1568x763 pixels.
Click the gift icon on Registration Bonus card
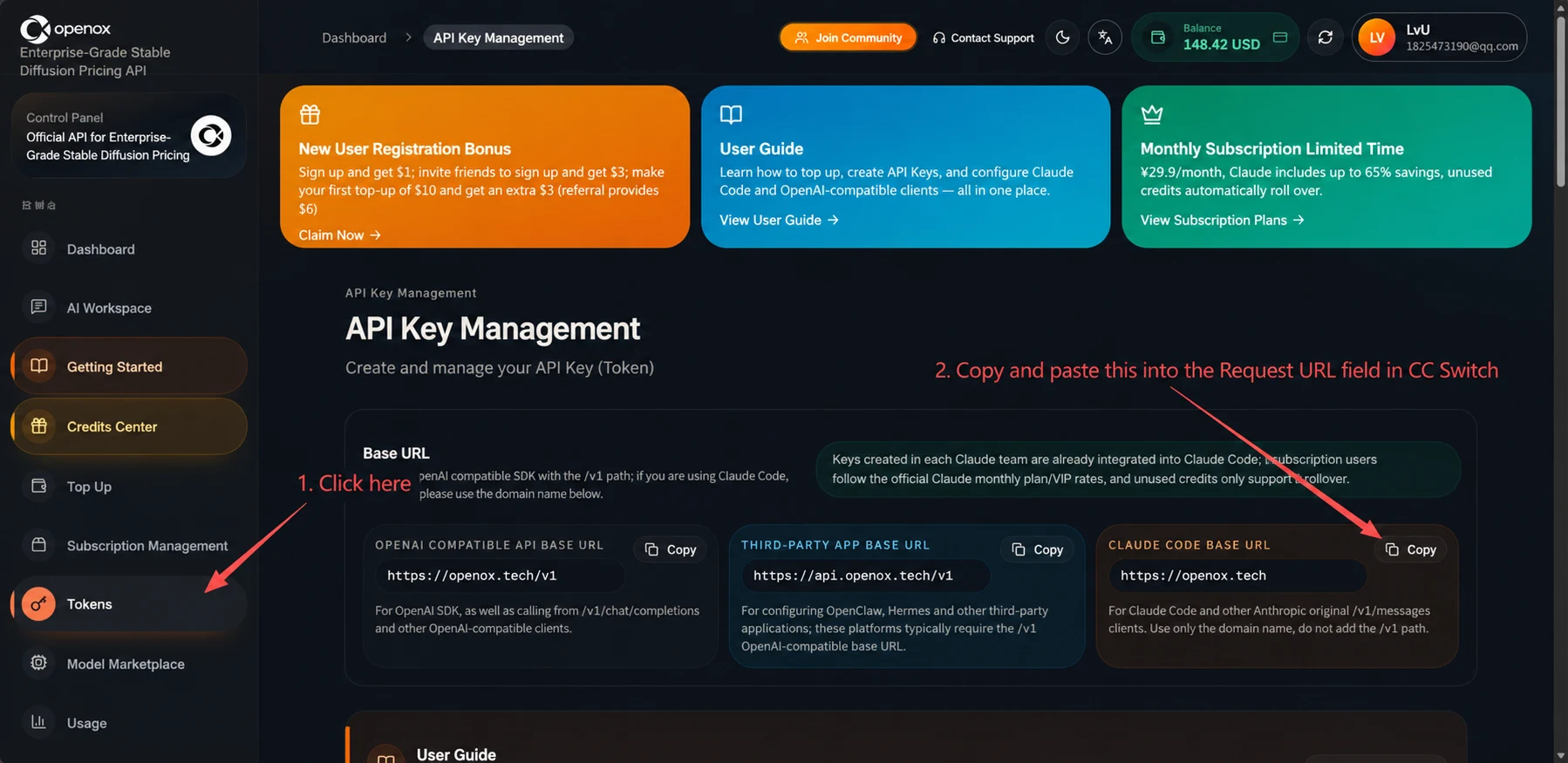pos(310,114)
